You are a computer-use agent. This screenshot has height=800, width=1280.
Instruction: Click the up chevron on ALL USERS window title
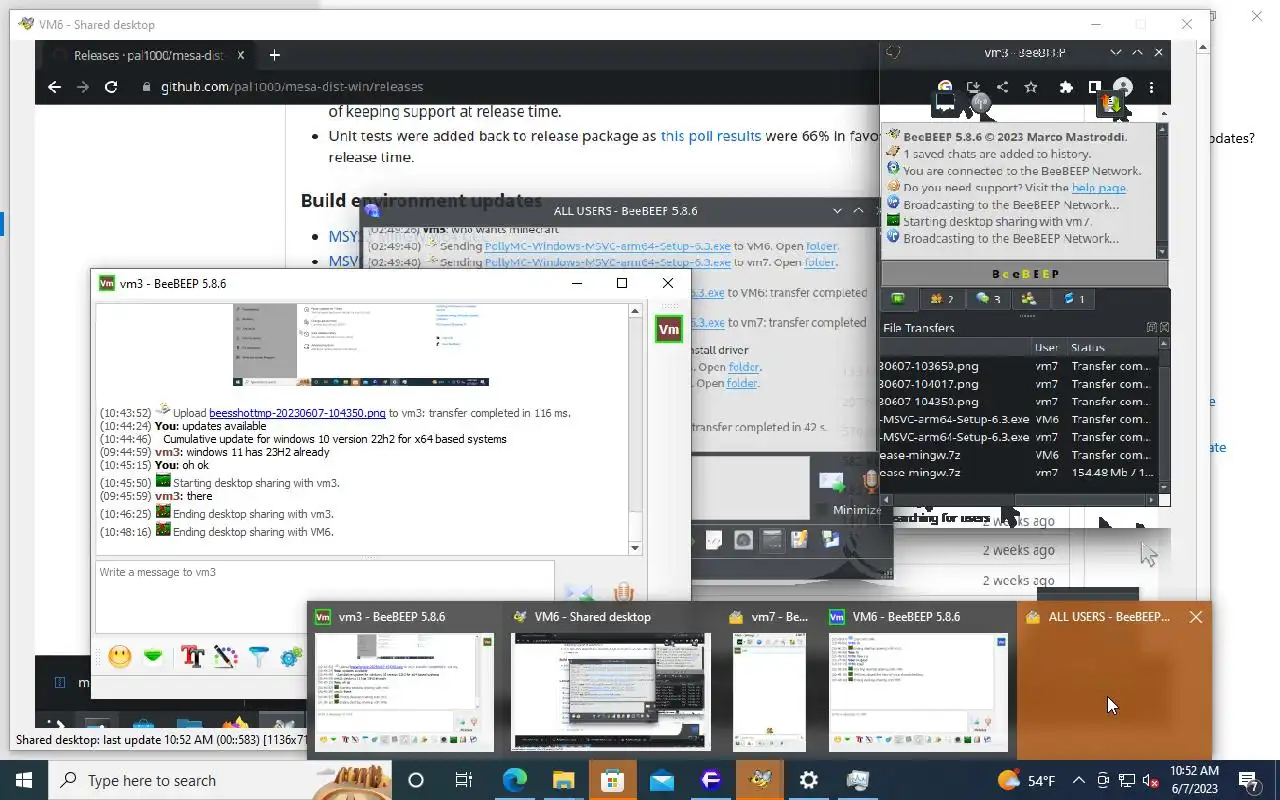tap(858, 211)
